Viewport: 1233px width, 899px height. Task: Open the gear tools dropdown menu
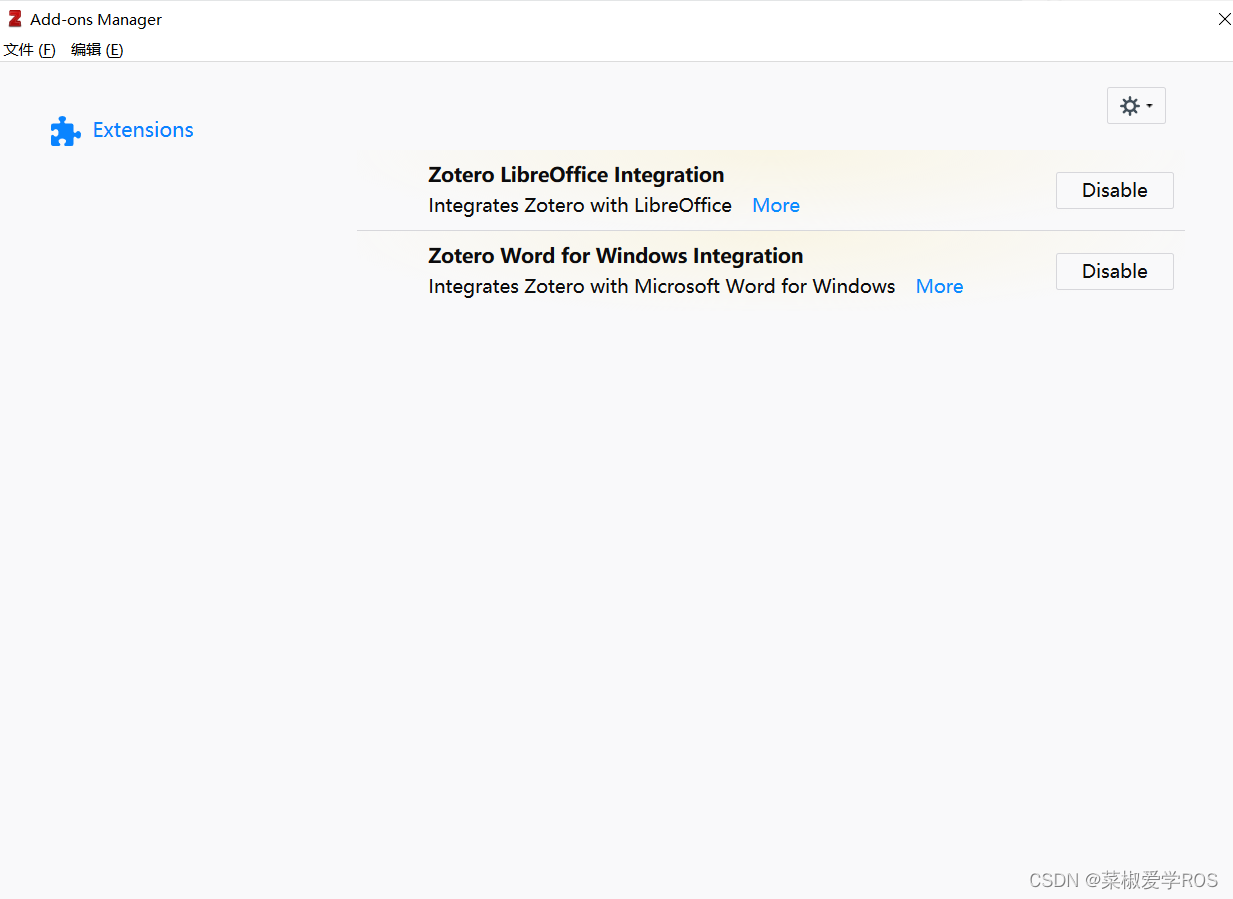click(x=1136, y=106)
